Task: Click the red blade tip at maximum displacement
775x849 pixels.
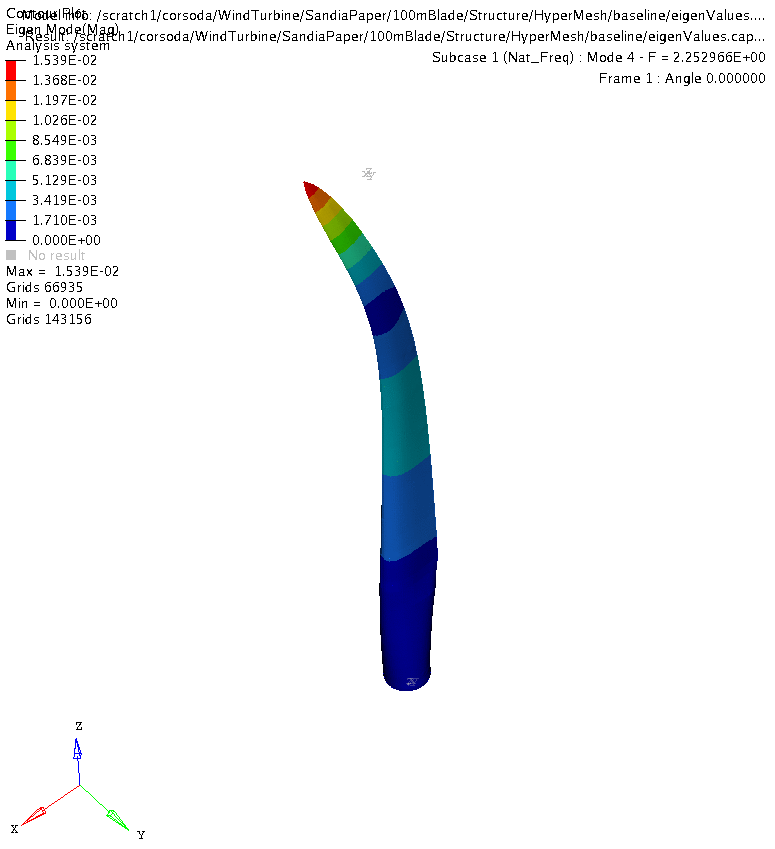Action: (x=310, y=189)
